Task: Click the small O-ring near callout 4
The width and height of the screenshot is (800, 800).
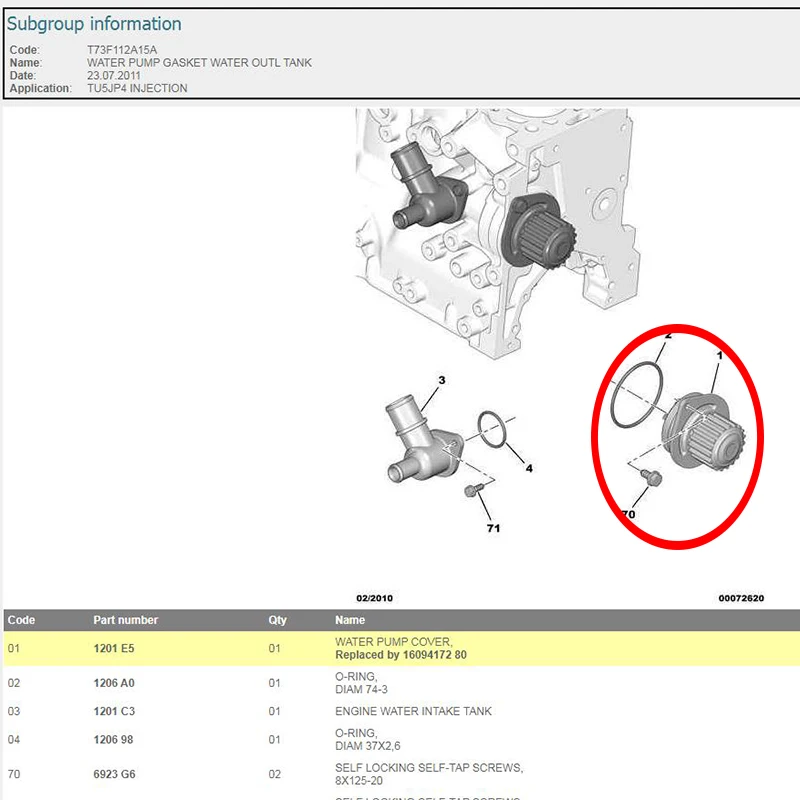Action: (x=492, y=430)
